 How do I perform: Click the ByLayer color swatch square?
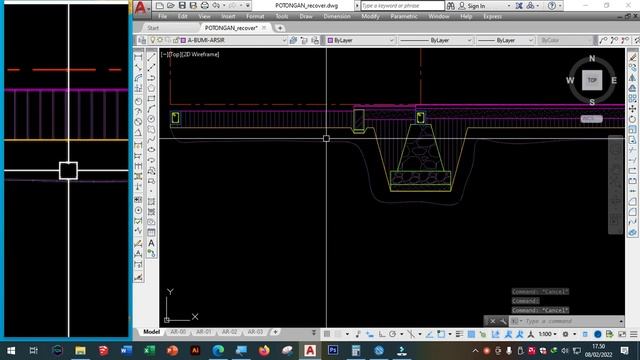[x=330, y=40]
